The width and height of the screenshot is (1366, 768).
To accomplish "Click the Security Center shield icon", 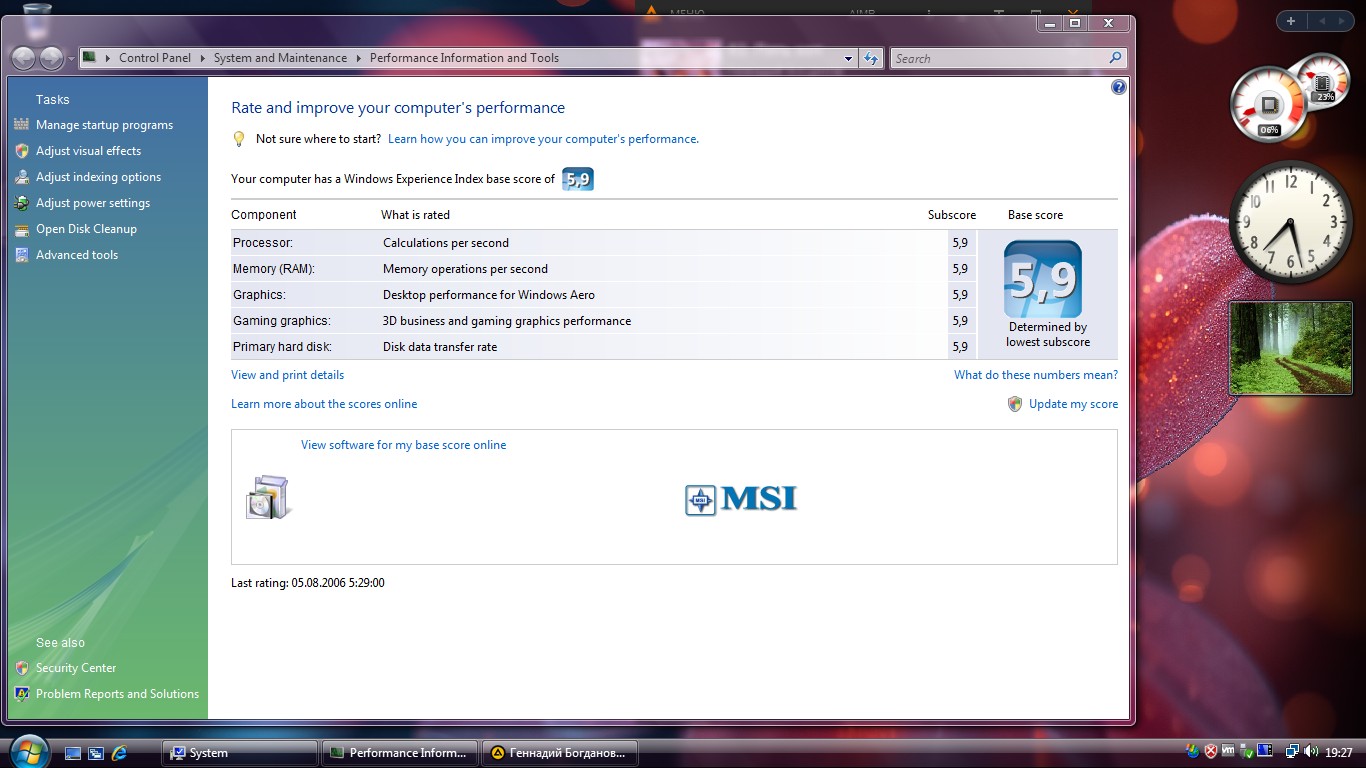I will tap(22, 668).
